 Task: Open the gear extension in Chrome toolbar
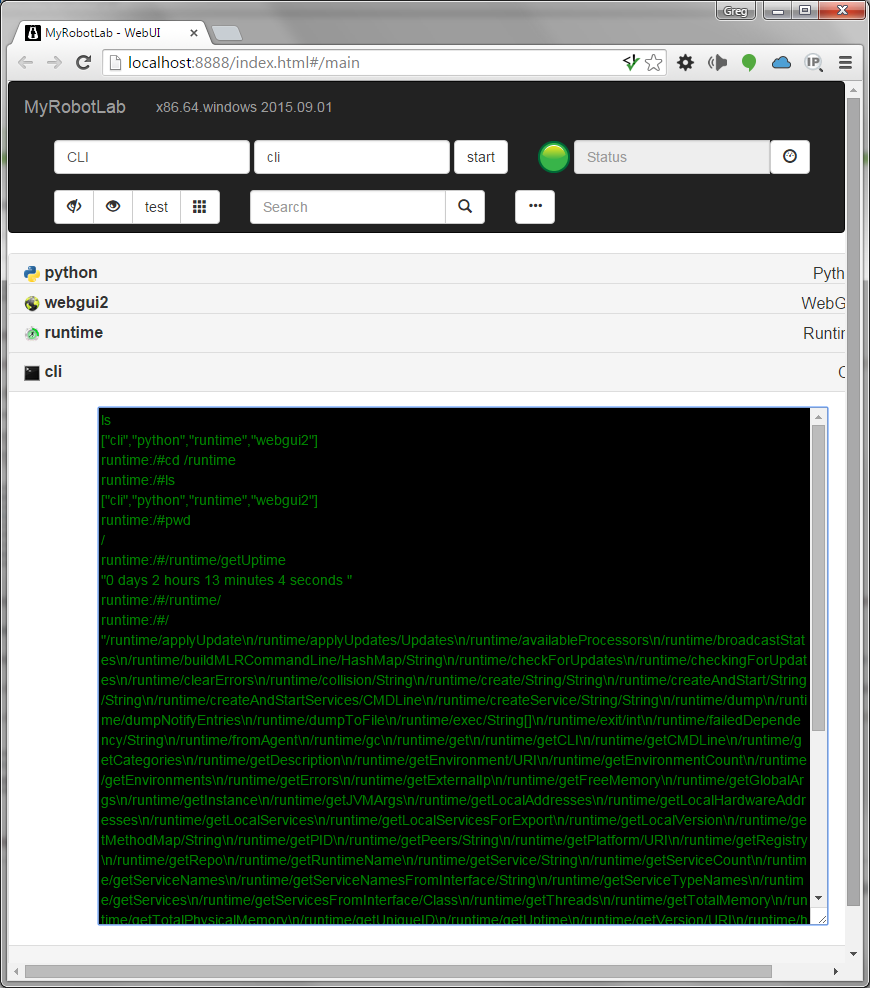click(685, 62)
